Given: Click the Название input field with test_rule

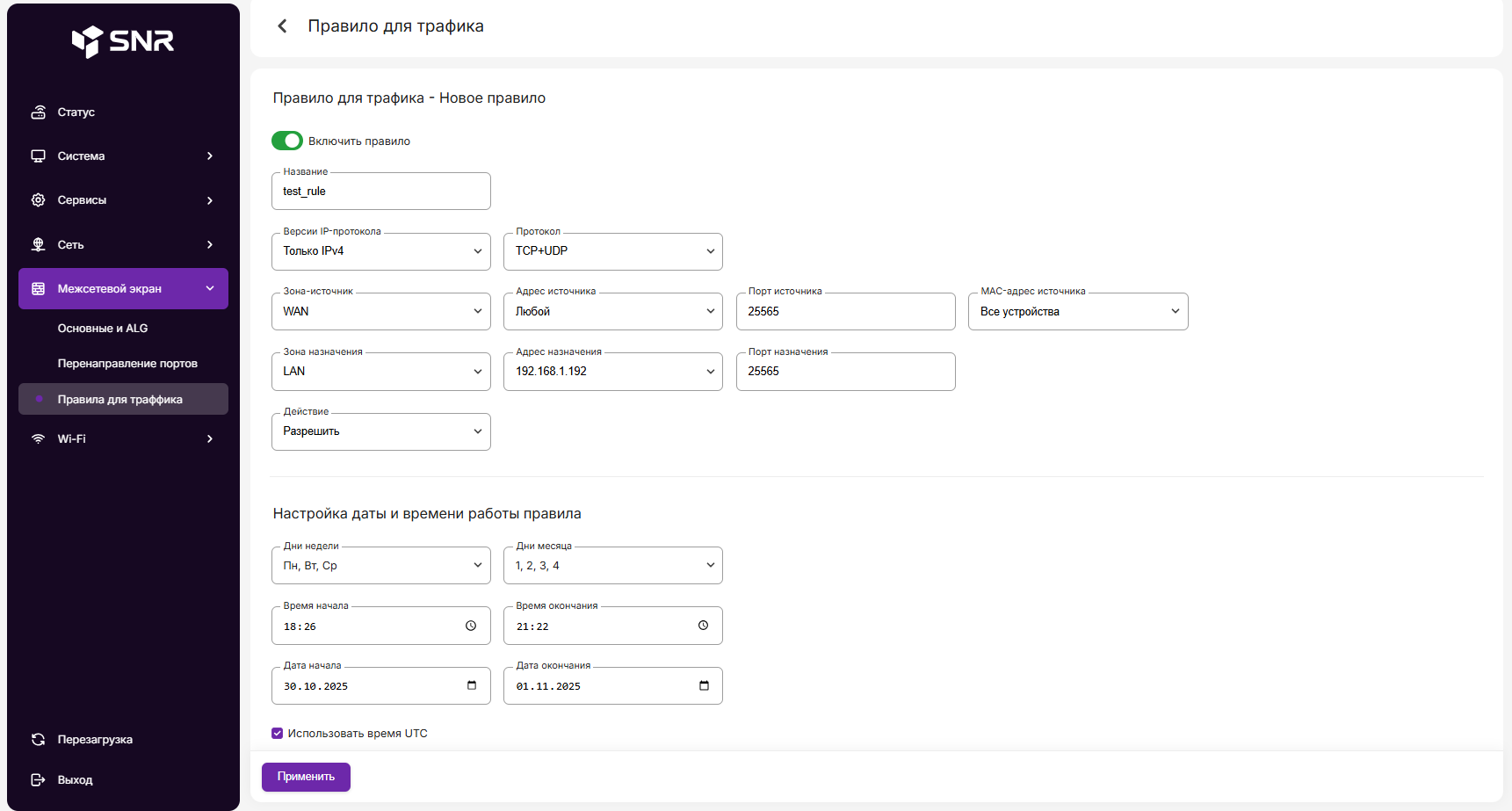Looking at the screenshot, I should coord(380,192).
